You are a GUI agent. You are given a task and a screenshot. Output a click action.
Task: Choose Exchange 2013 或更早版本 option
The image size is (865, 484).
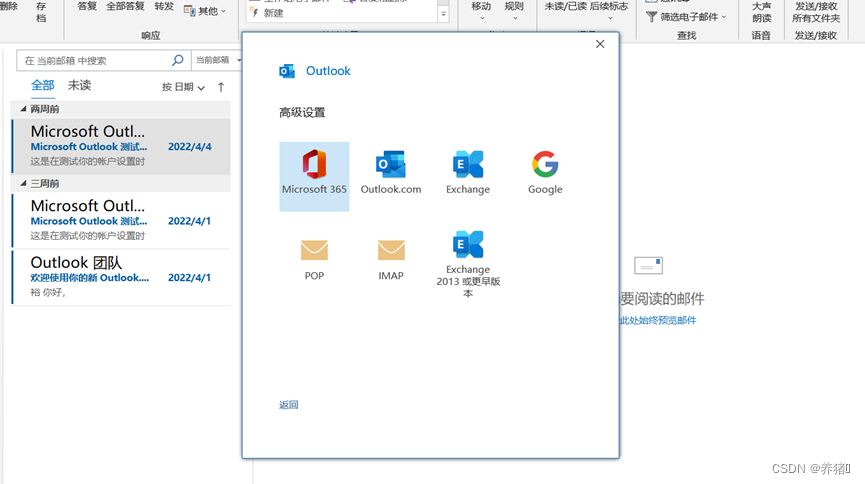(468, 264)
